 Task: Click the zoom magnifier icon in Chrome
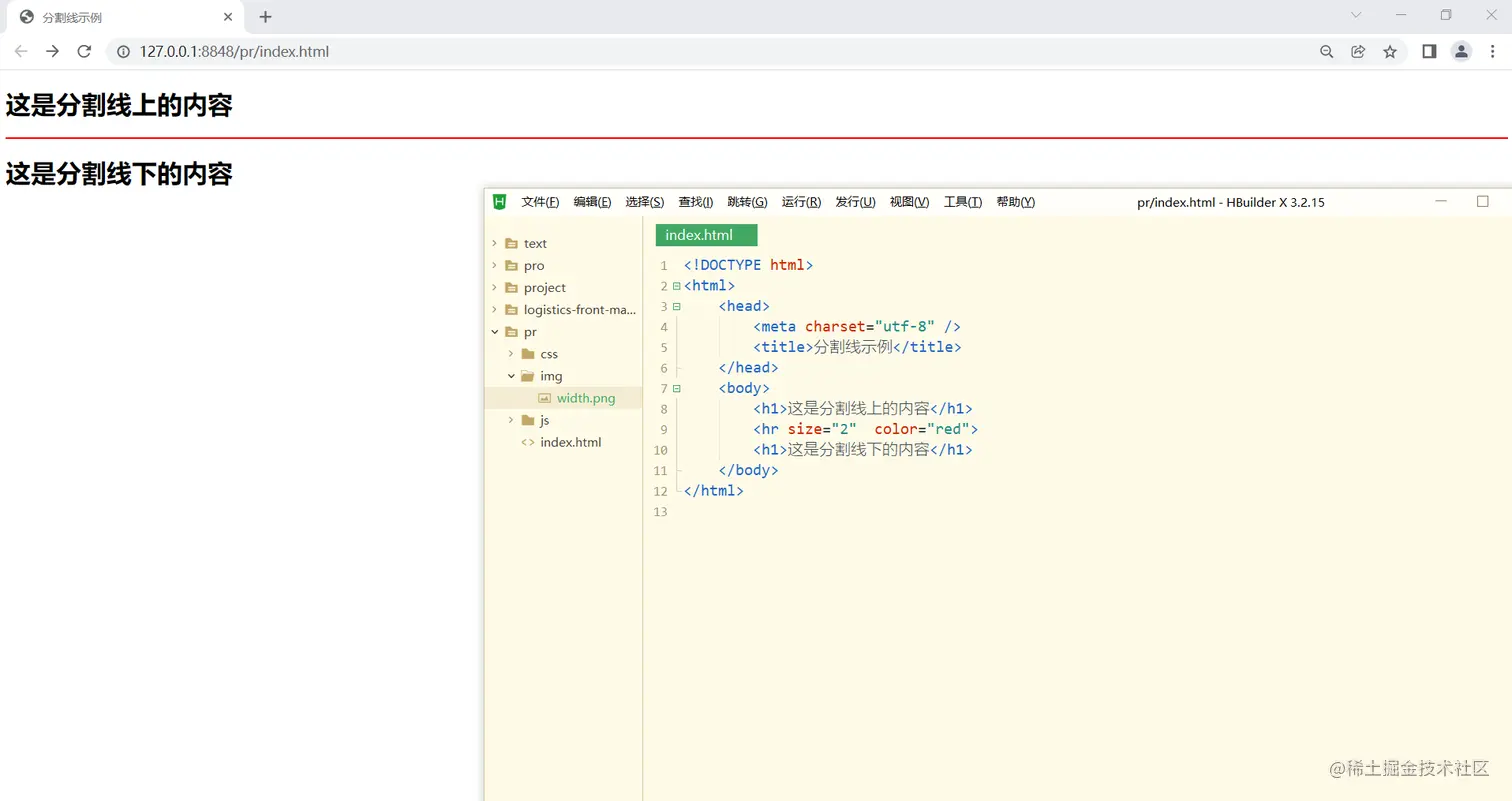(x=1327, y=52)
